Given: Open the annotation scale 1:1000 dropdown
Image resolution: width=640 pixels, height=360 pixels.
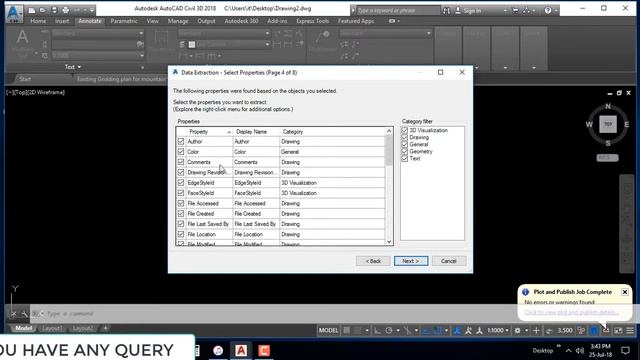Looking at the screenshot, I should [498, 330].
